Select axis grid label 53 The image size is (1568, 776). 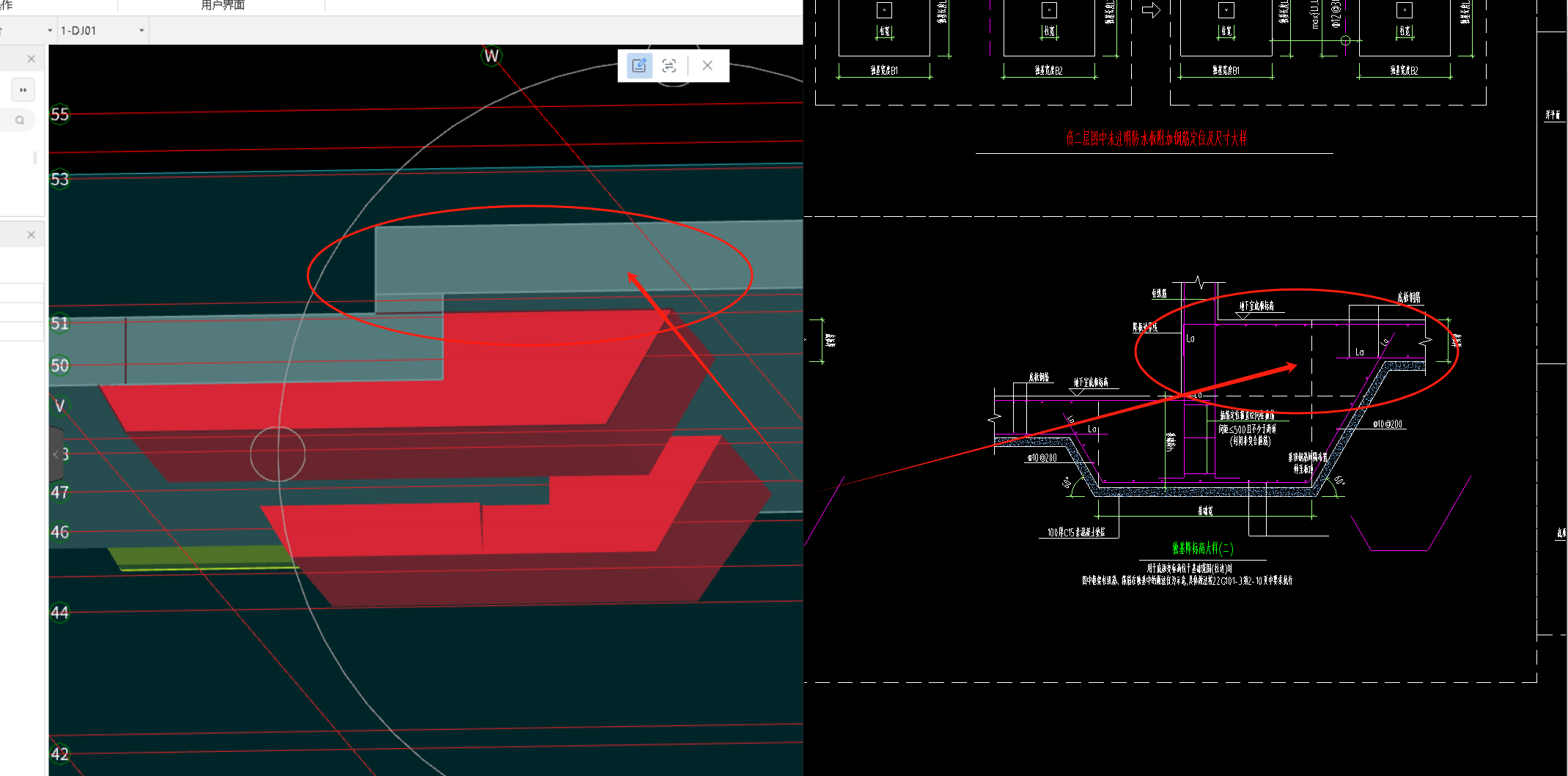pos(59,179)
